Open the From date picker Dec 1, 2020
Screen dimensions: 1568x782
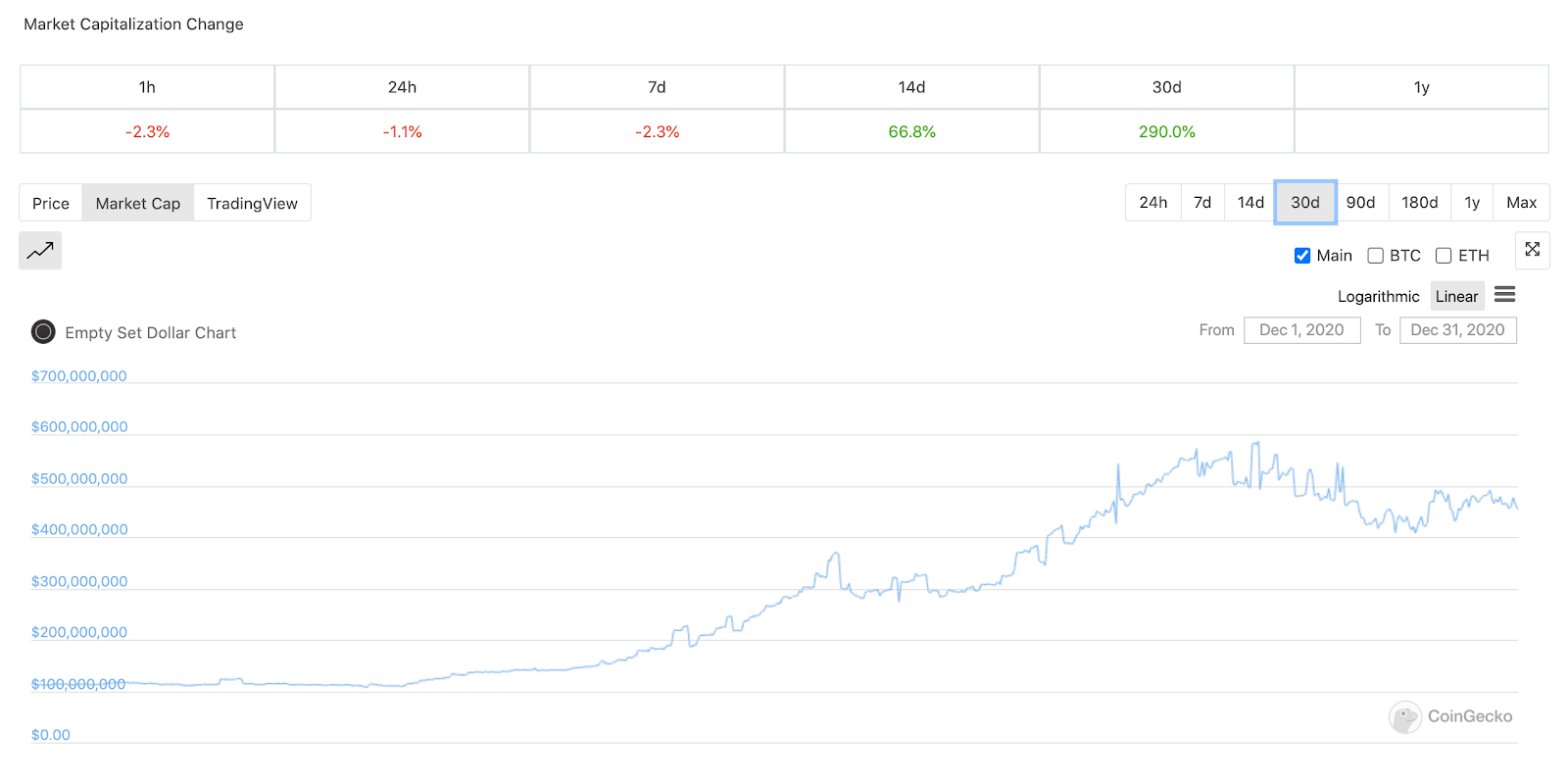coord(1301,330)
